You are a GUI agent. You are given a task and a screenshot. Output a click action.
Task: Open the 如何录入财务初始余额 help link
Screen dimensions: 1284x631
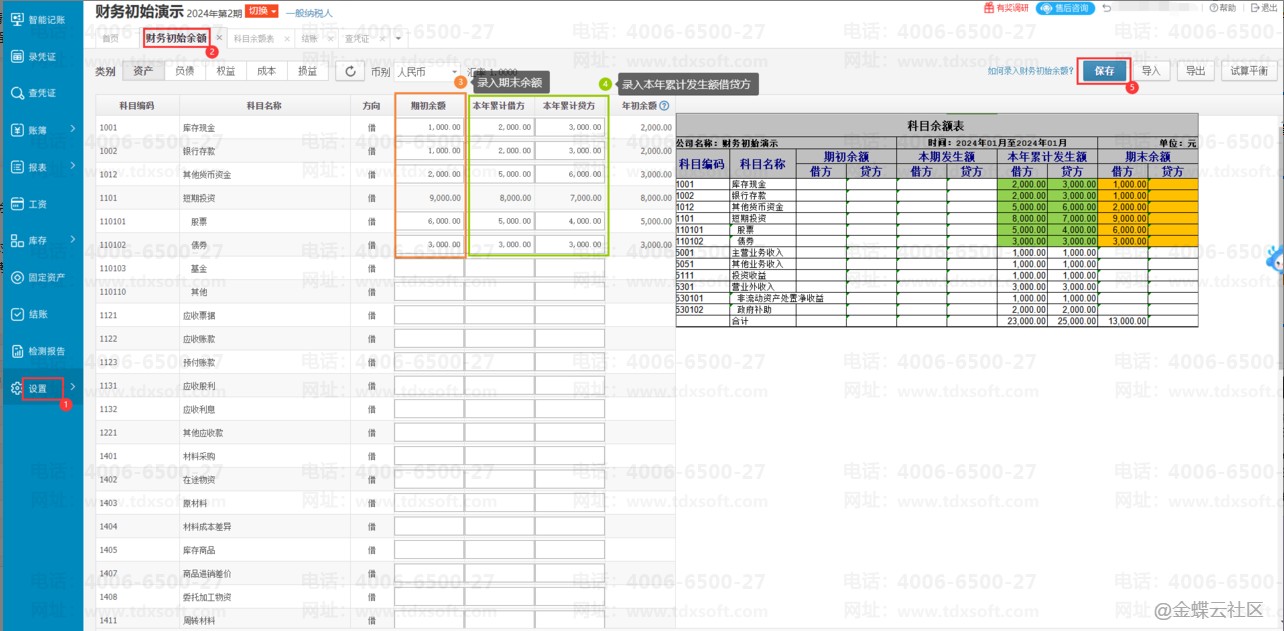pos(1030,72)
